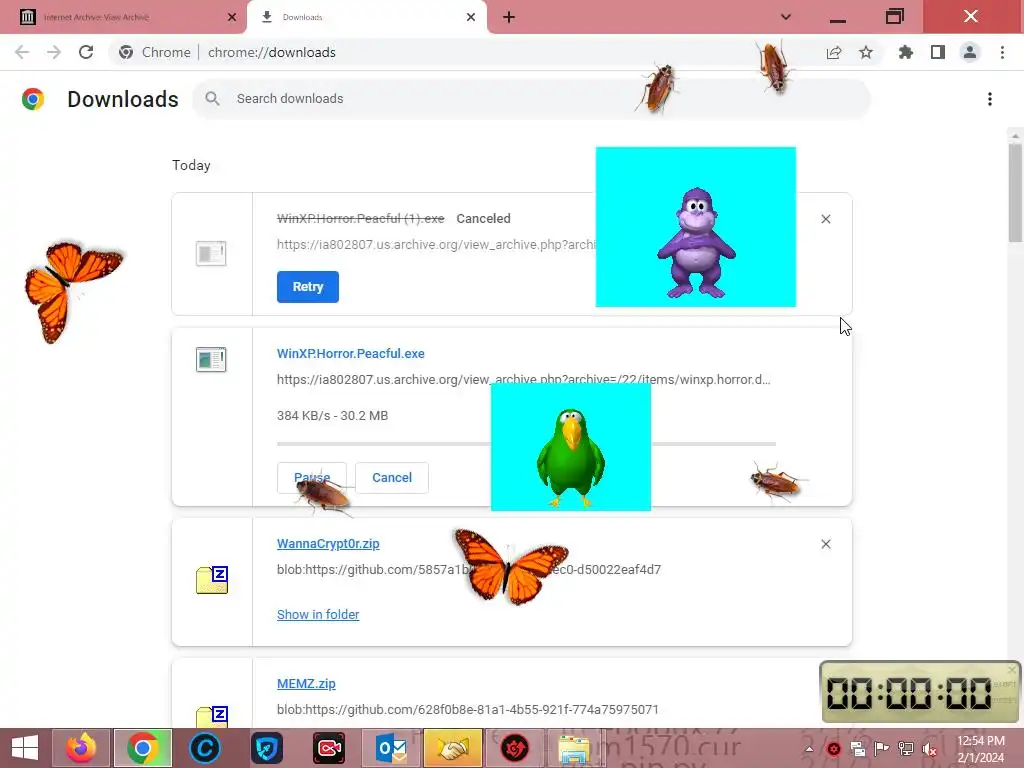
Task: Click the github blob URL under WannaCrypt0r.zip
Action: tap(469, 569)
